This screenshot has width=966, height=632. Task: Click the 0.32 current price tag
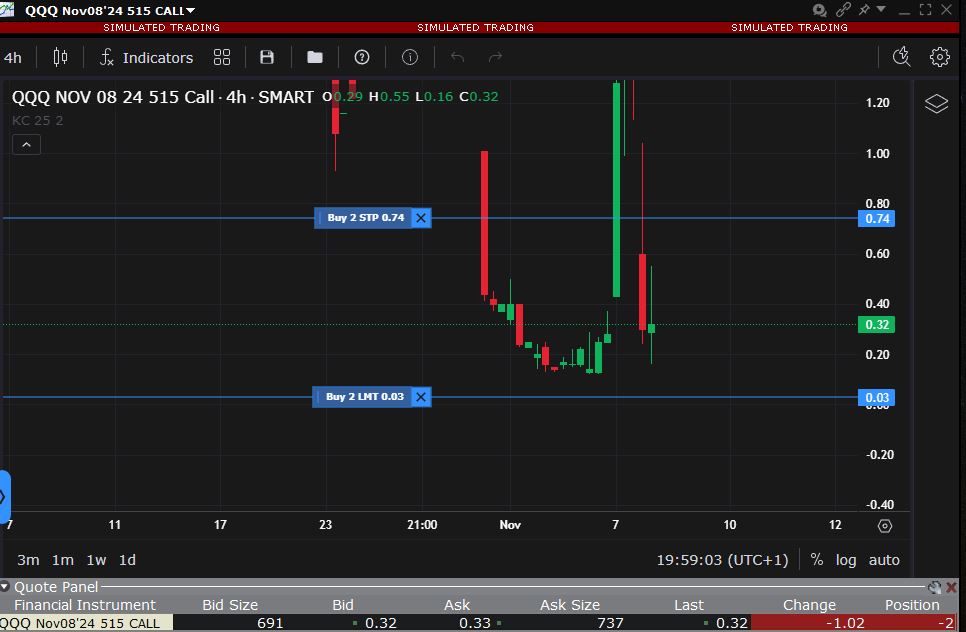click(876, 325)
